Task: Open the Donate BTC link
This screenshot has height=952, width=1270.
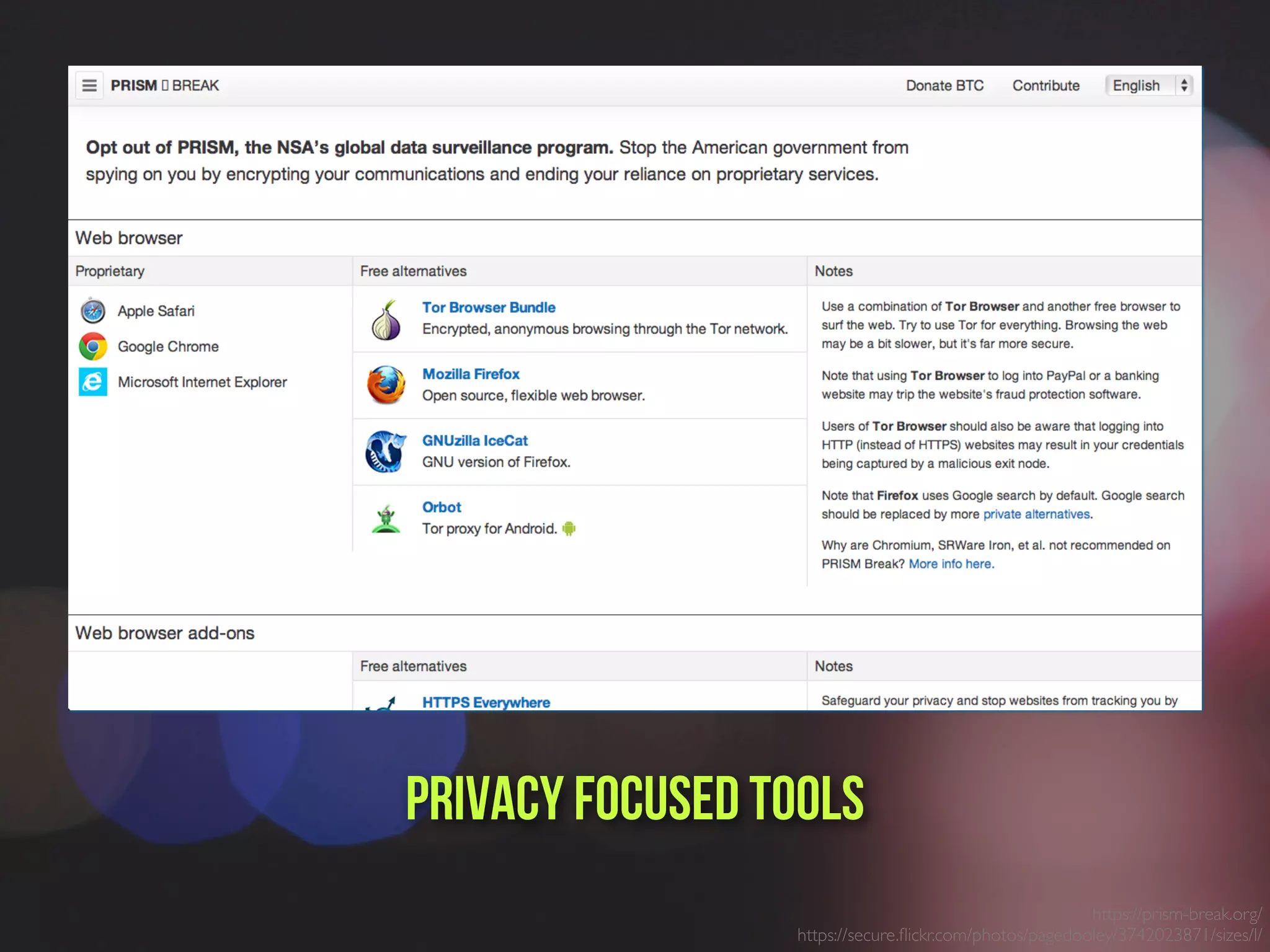Action: click(x=944, y=86)
